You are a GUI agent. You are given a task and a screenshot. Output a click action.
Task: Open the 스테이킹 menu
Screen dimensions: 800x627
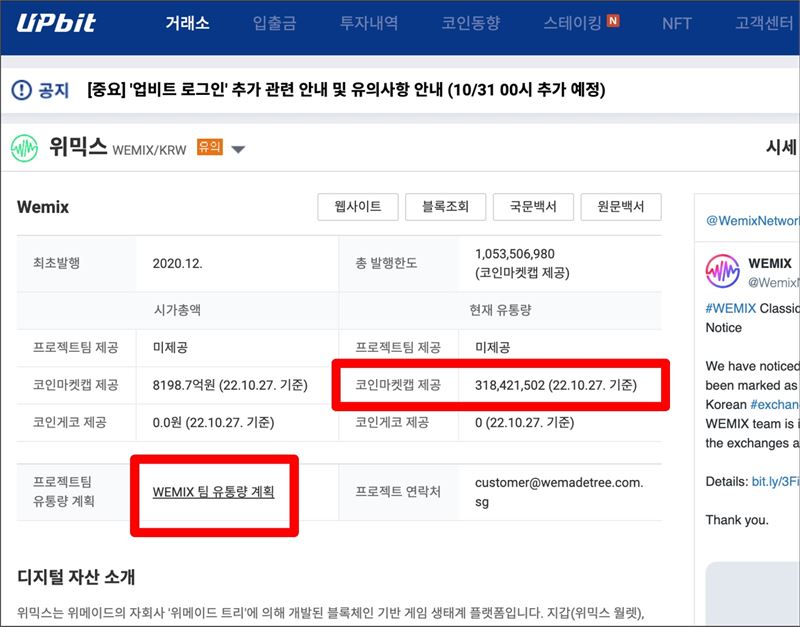(x=572, y=23)
